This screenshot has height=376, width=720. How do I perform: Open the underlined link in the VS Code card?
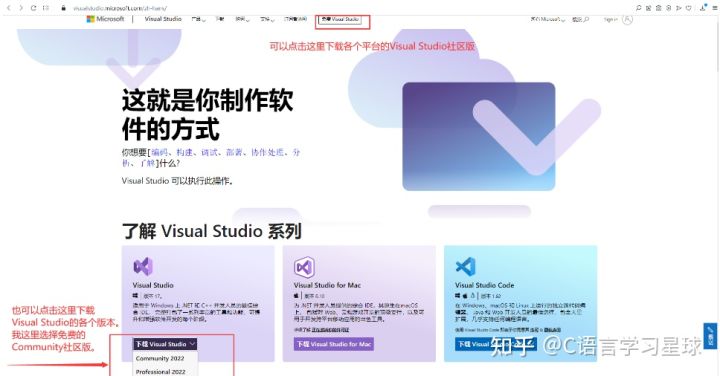(552, 330)
